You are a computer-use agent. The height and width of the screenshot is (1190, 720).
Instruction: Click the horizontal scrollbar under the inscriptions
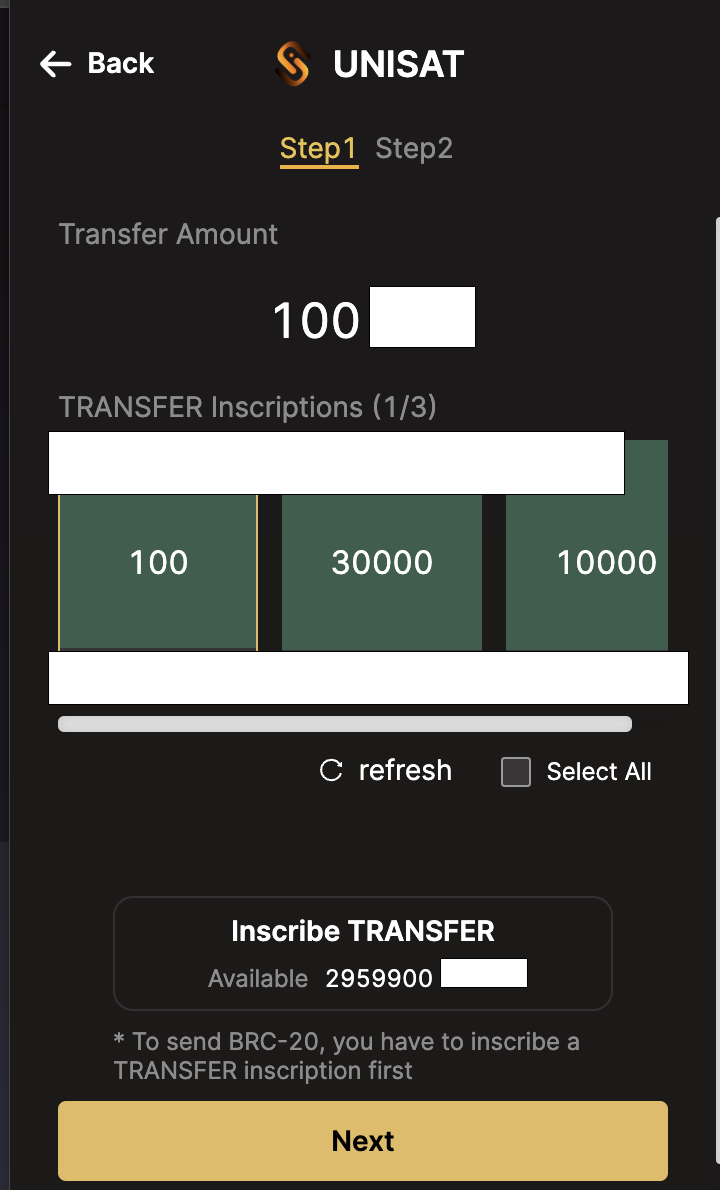point(345,724)
